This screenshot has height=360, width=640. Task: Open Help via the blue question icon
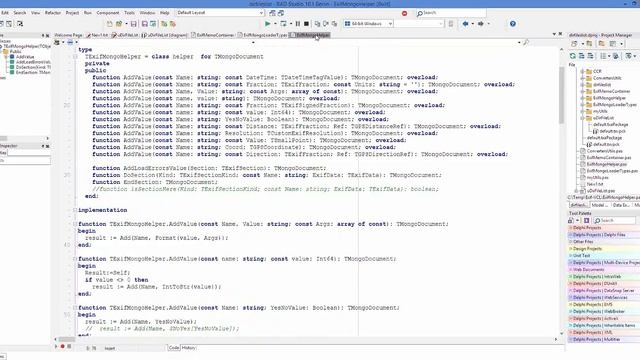click(x=513, y=24)
